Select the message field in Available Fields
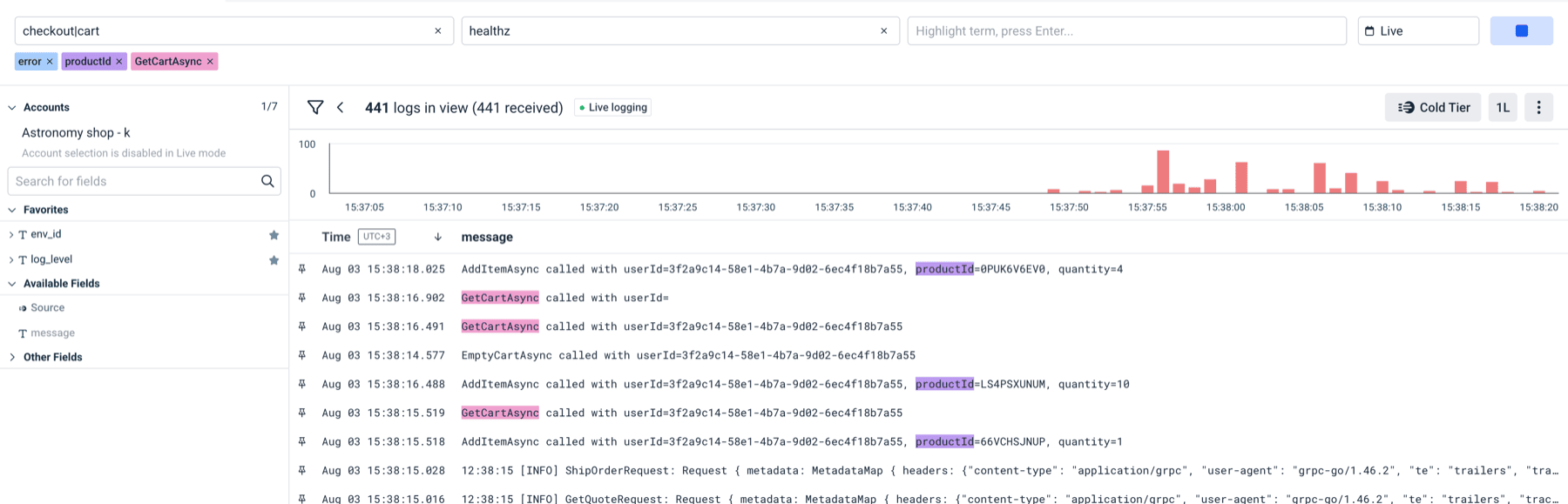This screenshot has height=504, width=1568. click(52, 333)
